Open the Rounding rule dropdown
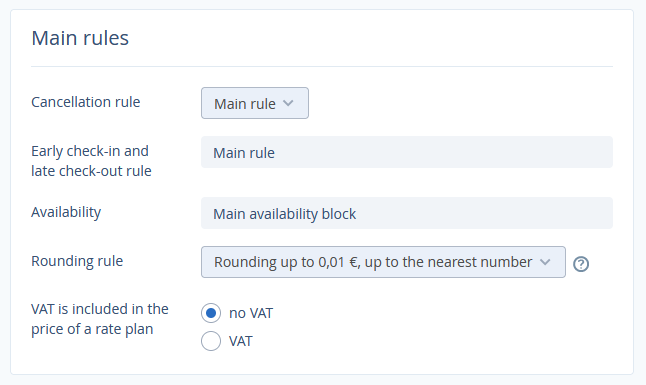The width and height of the screenshot is (646, 385). (x=383, y=262)
